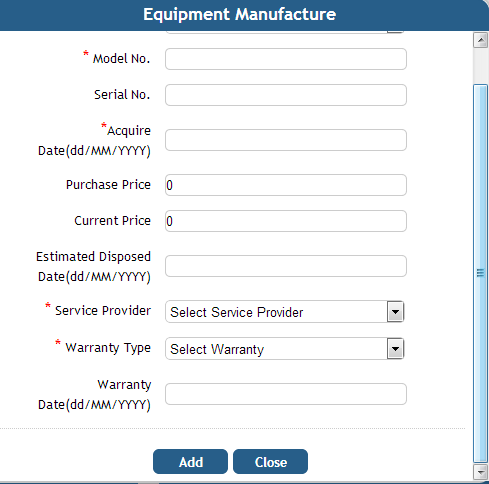Viewport: 489px width, 484px height.
Task: Click the scrollbar down arrow
Action: [x=480, y=472]
